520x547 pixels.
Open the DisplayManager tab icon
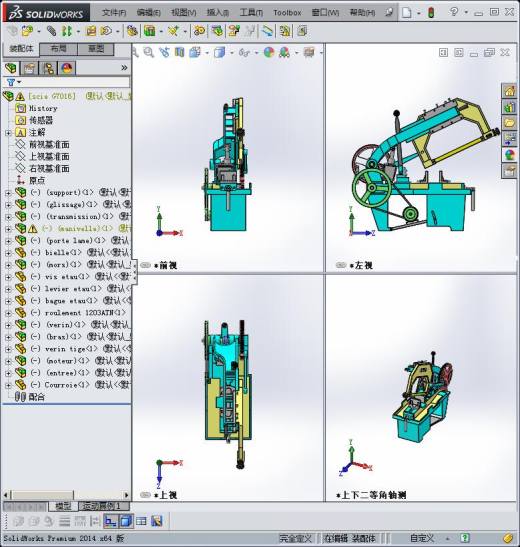point(67,68)
